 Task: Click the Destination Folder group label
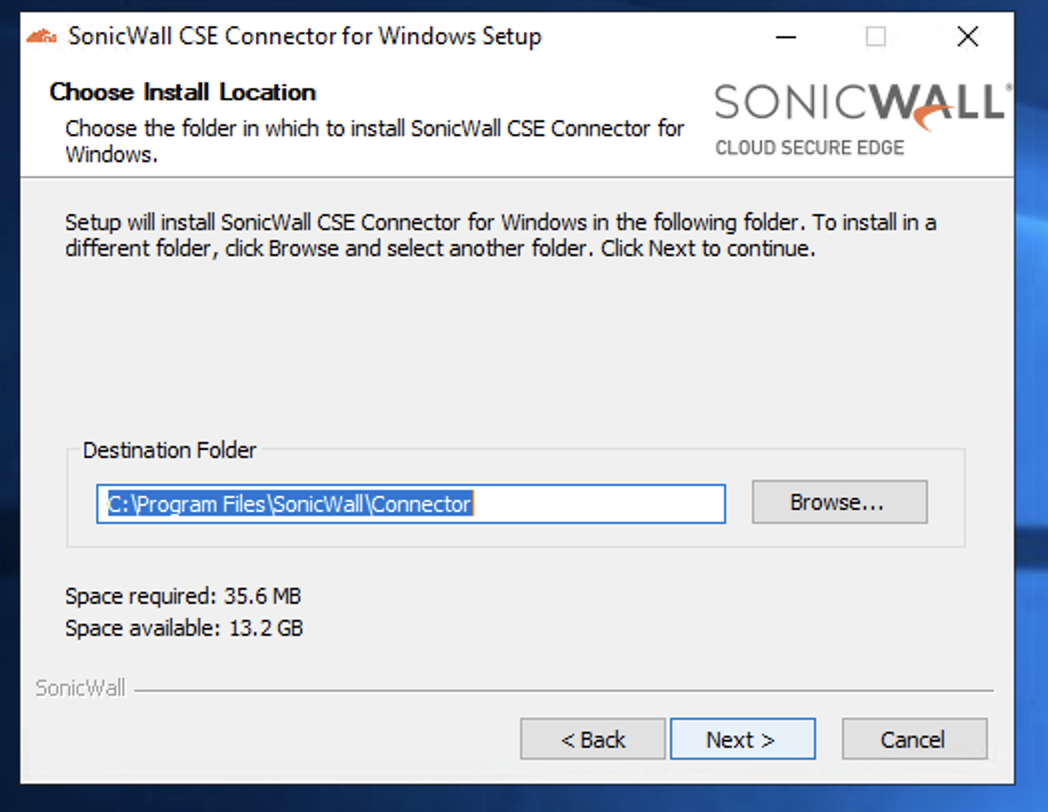tap(169, 450)
